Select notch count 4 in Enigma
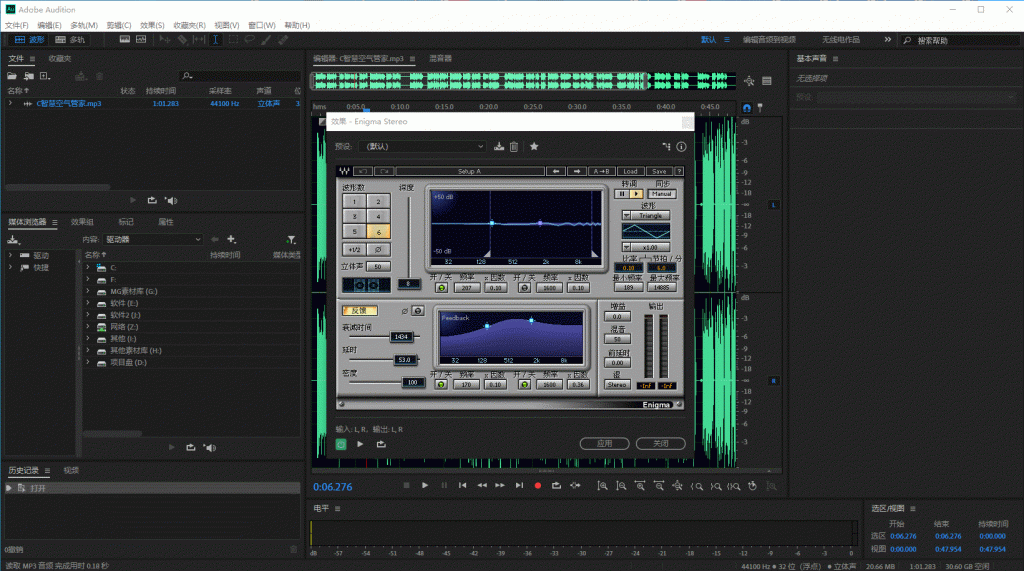The image size is (1024, 571). click(x=378, y=216)
